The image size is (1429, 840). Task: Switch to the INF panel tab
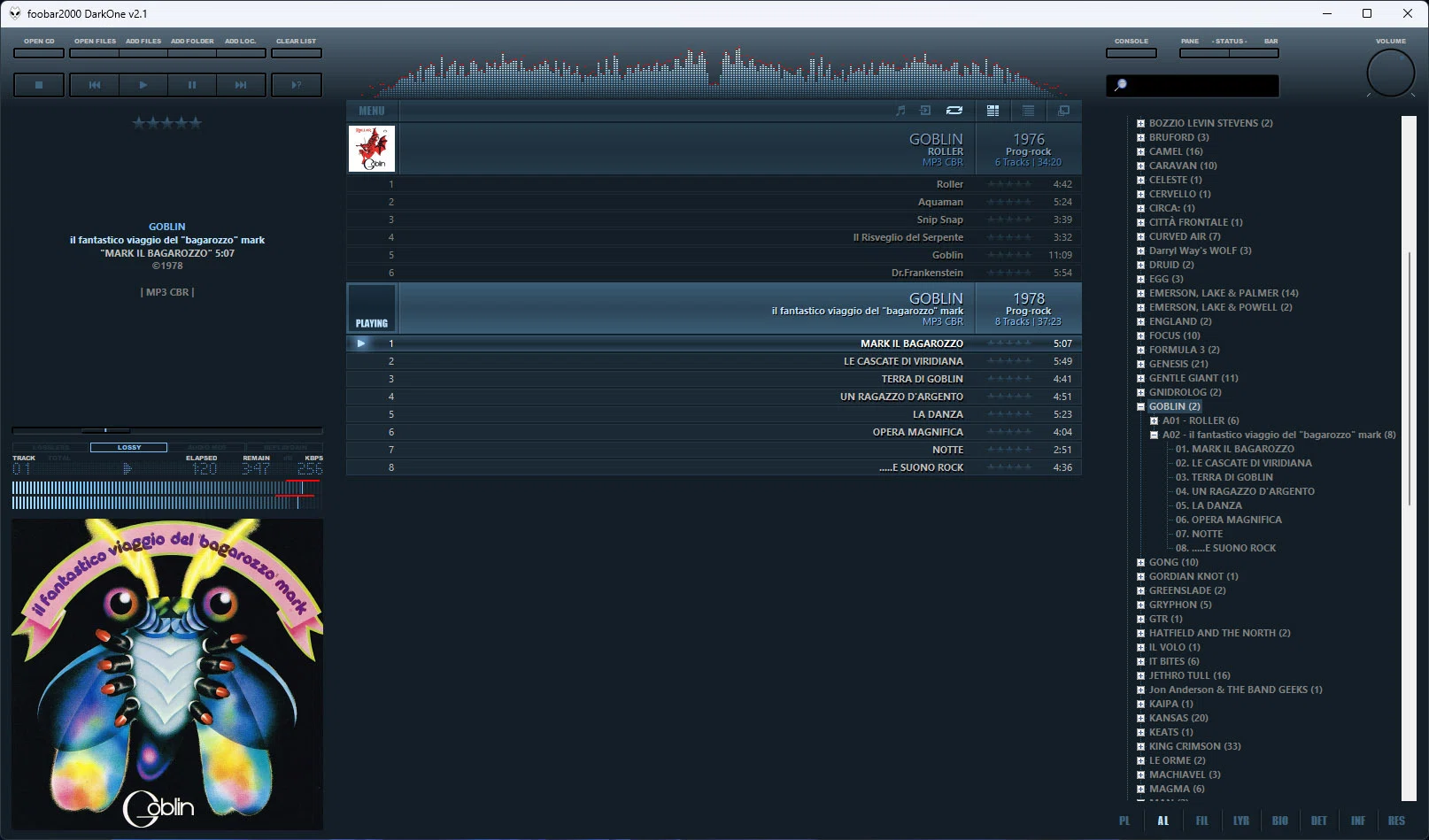1358,821
